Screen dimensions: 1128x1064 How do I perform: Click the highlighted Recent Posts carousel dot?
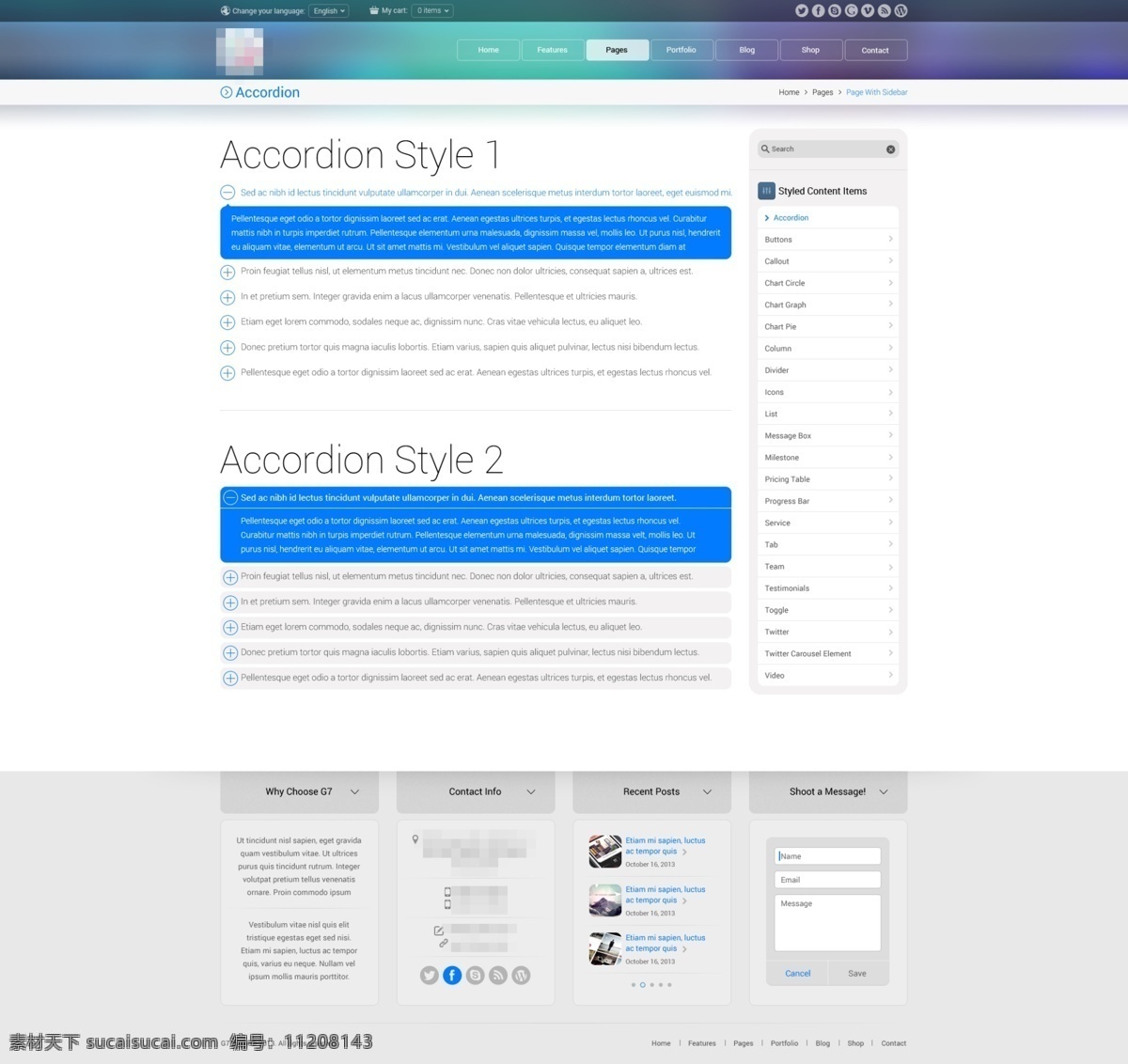643,985
